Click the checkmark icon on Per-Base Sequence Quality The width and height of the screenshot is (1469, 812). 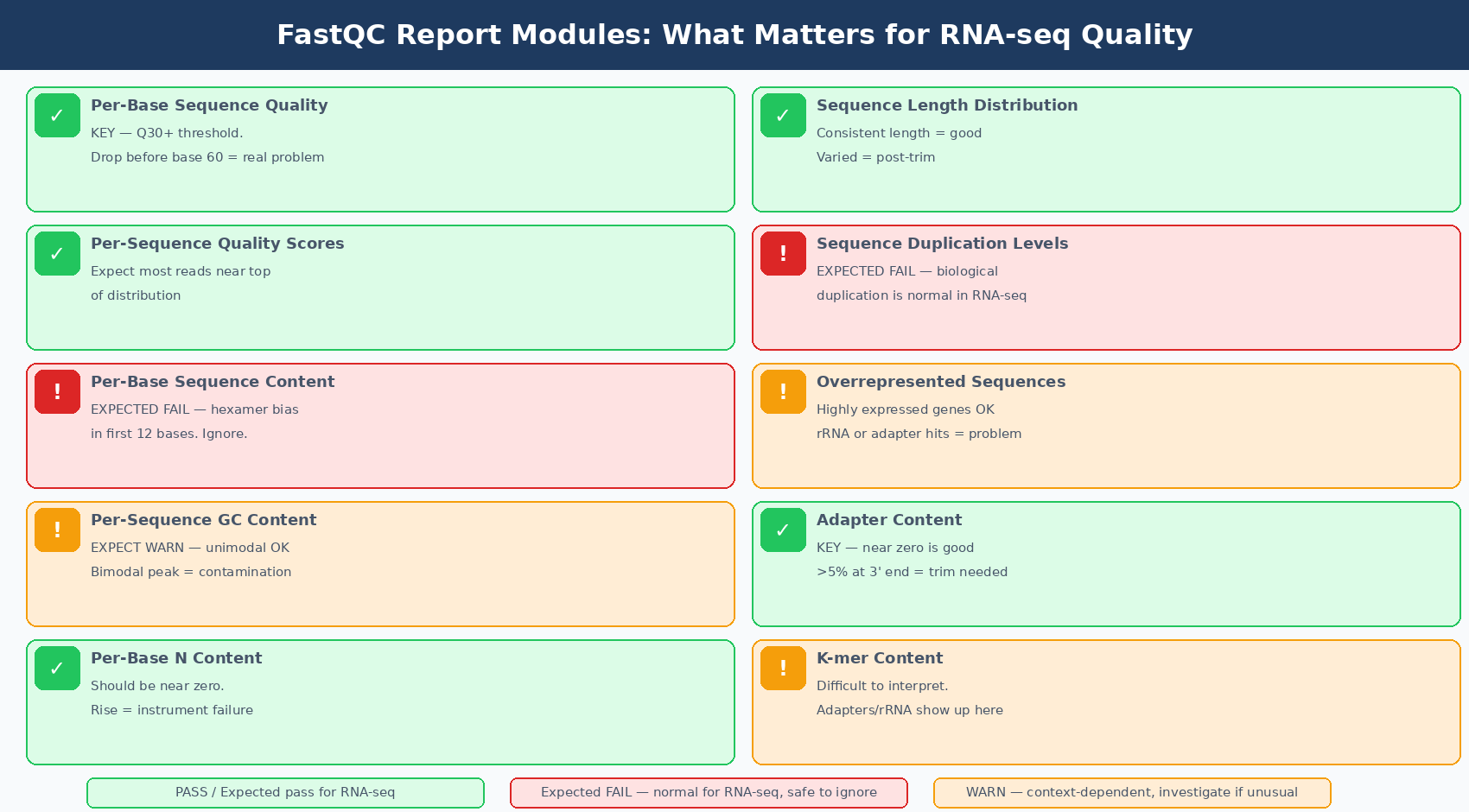click(57, 115)
